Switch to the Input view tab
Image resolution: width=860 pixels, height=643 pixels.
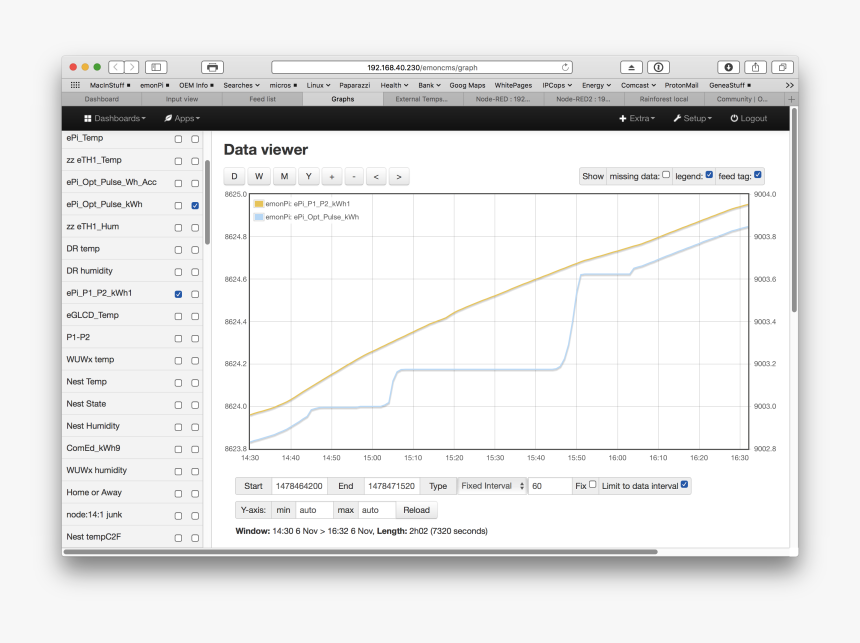(182, 99)
